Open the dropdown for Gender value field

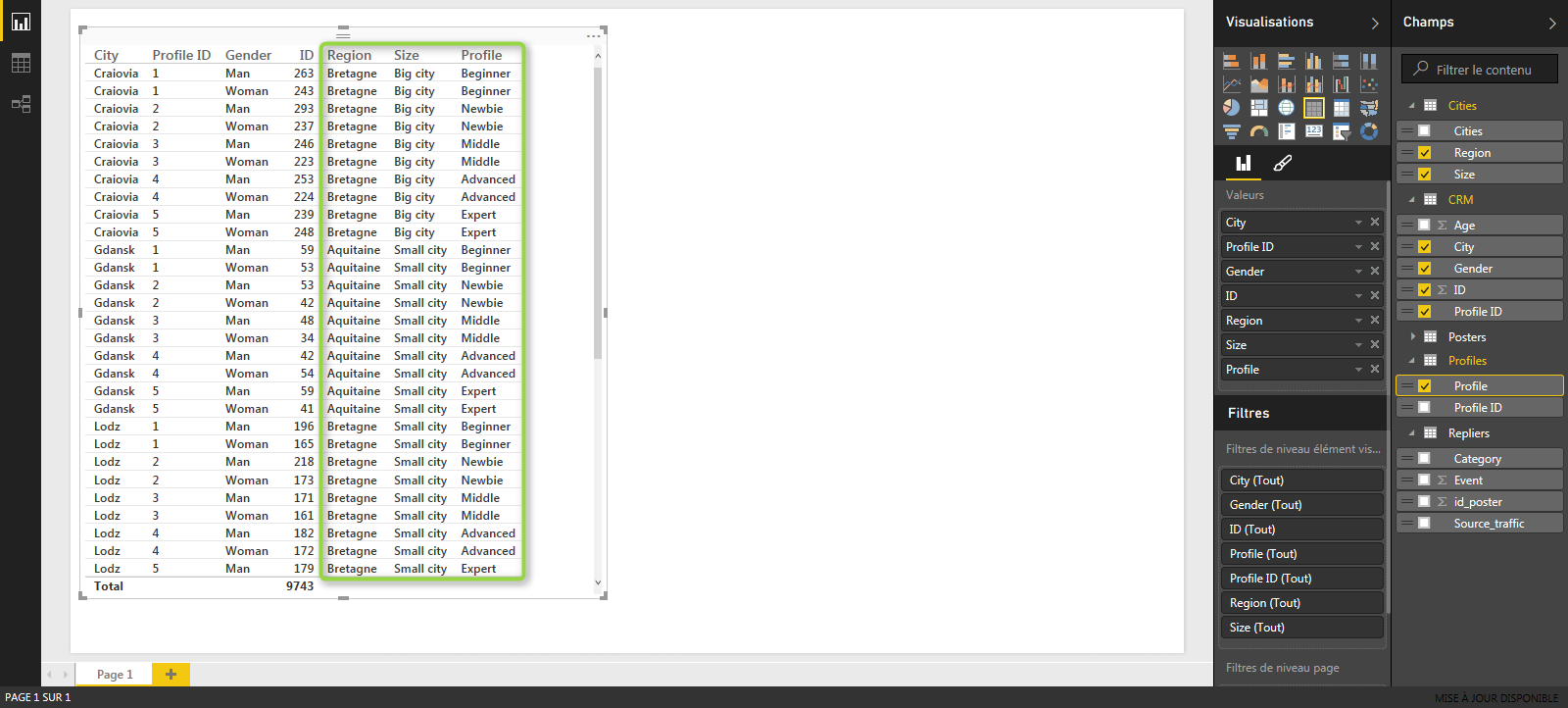pos(1358,272)
